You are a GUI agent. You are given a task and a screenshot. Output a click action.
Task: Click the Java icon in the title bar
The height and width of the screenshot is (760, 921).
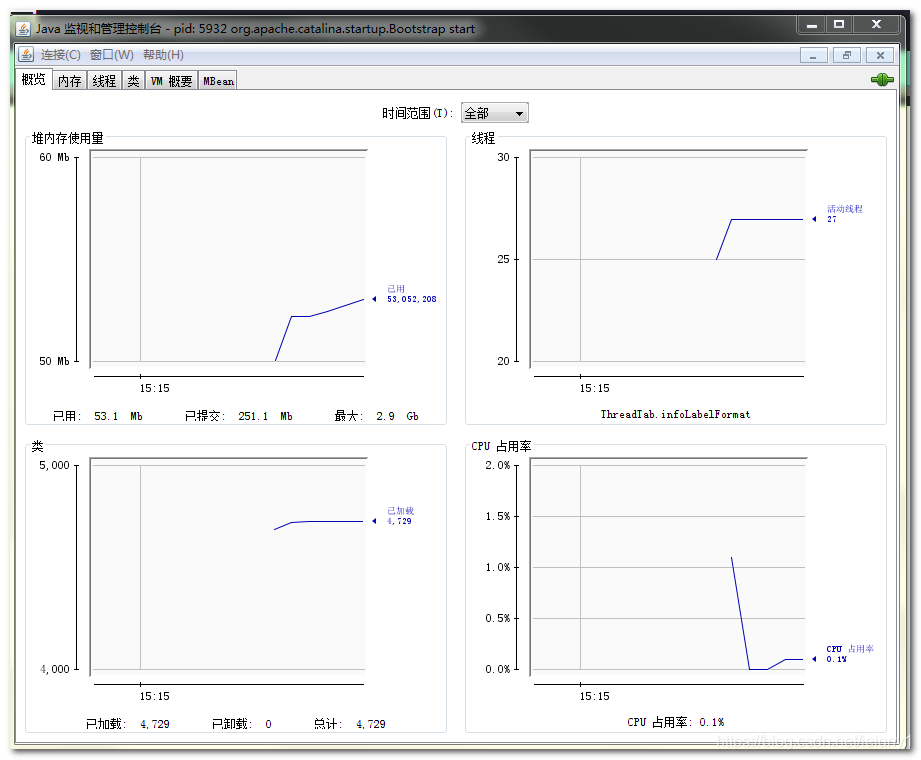pos(23,29)
